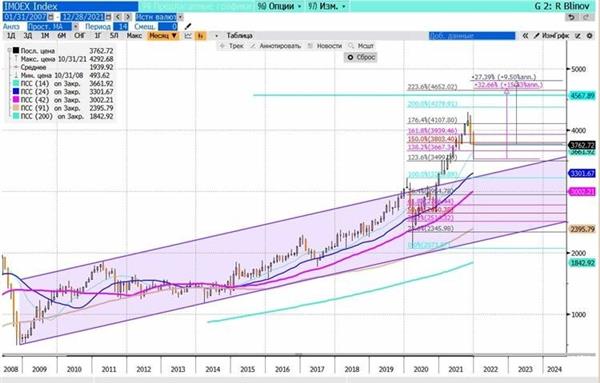Image resolution: width=600 pixels, height=383 pixels.
Task: Select the 1Д range tab
Action: tap(11, 36)
